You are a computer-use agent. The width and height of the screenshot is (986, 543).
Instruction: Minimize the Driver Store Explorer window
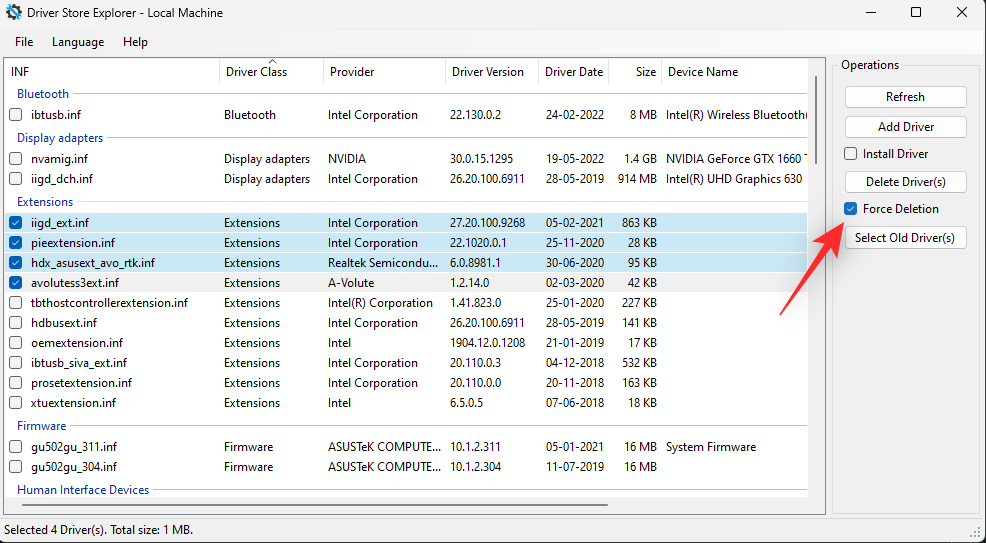871,13
